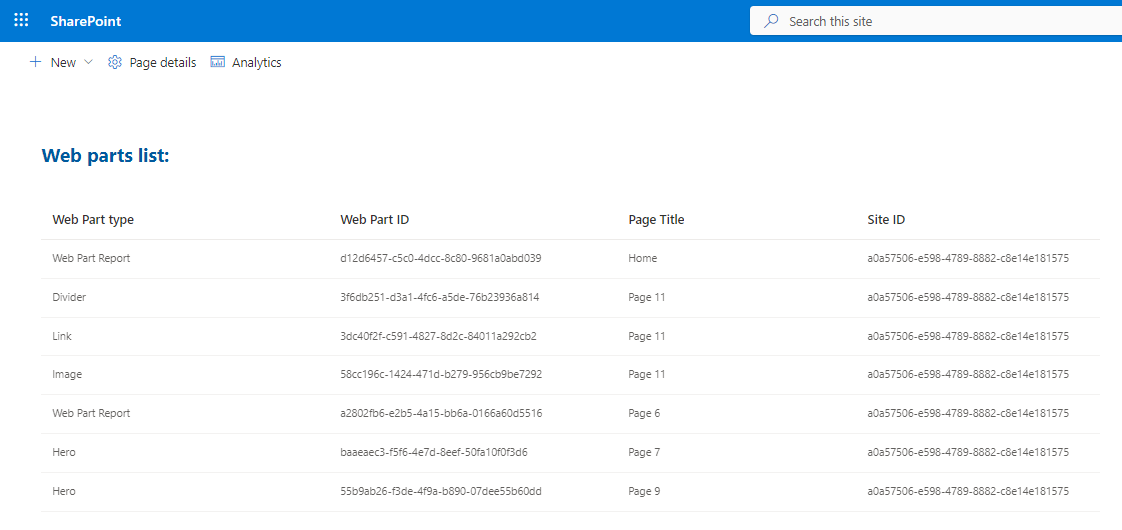Click Page 11 in the Link row

pyautogui.click(x=647, y=335)
